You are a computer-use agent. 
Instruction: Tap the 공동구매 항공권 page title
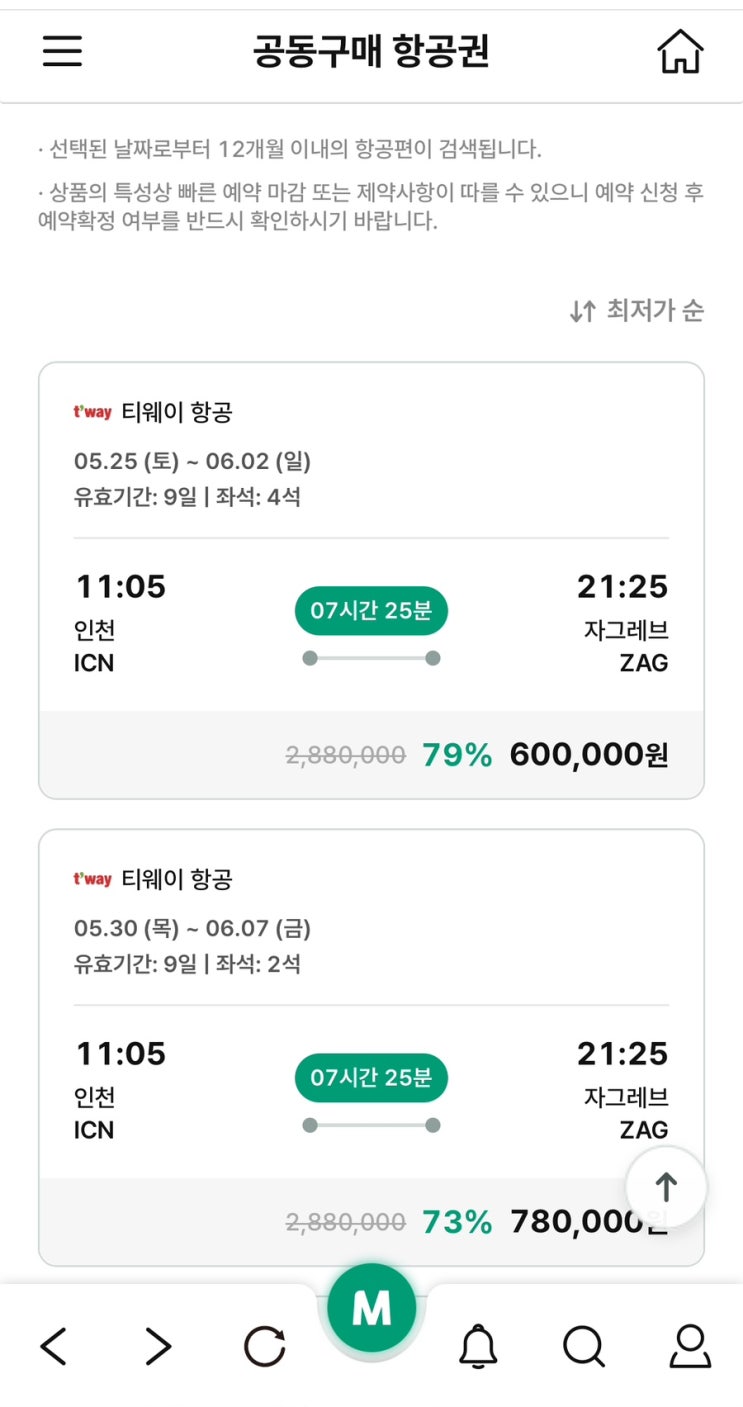(371, 51)
